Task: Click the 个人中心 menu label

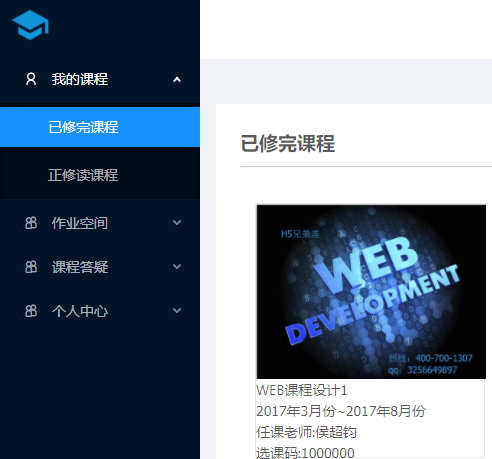Action: (x=80, y=311)
